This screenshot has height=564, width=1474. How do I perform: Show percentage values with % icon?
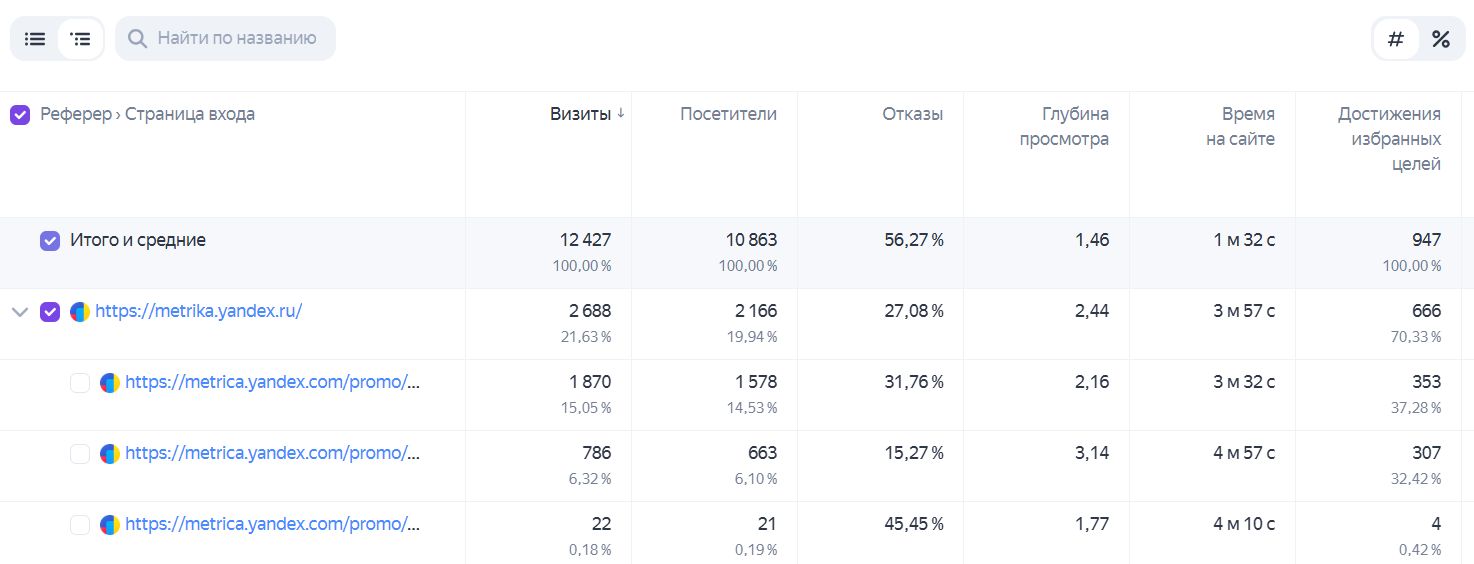(1441, 39)
